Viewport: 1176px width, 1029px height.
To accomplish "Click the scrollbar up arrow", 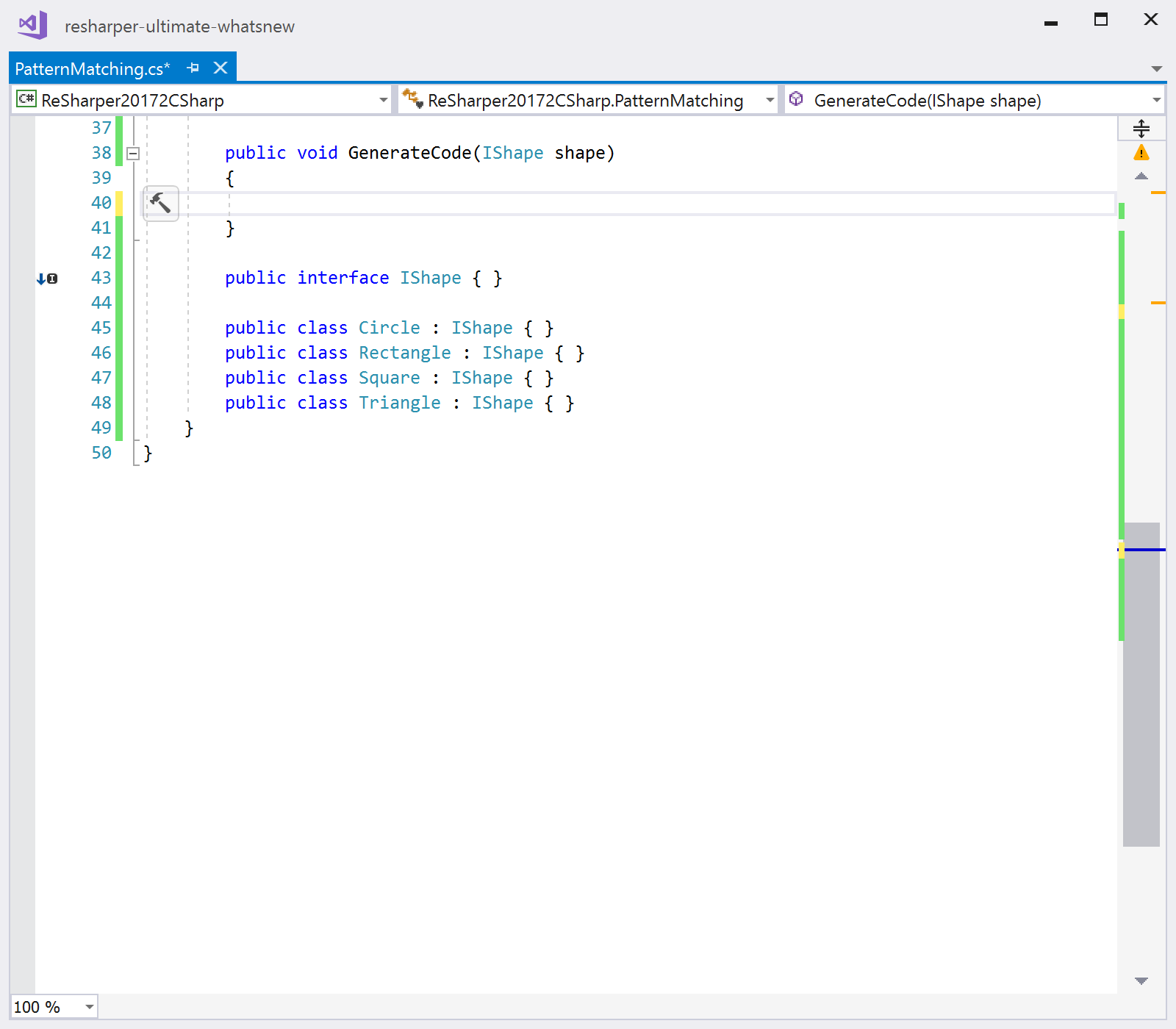I will [x=1141, y=176].
